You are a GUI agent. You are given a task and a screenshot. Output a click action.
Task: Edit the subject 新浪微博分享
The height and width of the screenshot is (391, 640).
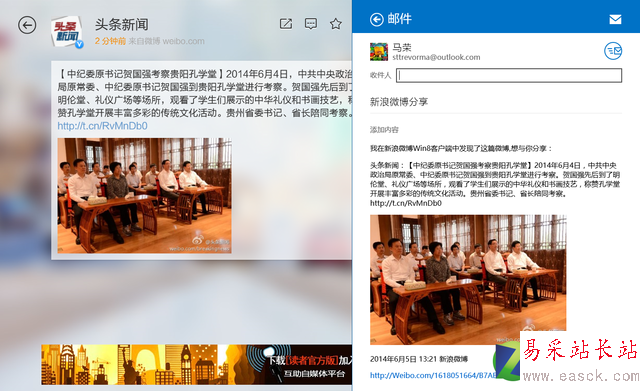[399, 102]
